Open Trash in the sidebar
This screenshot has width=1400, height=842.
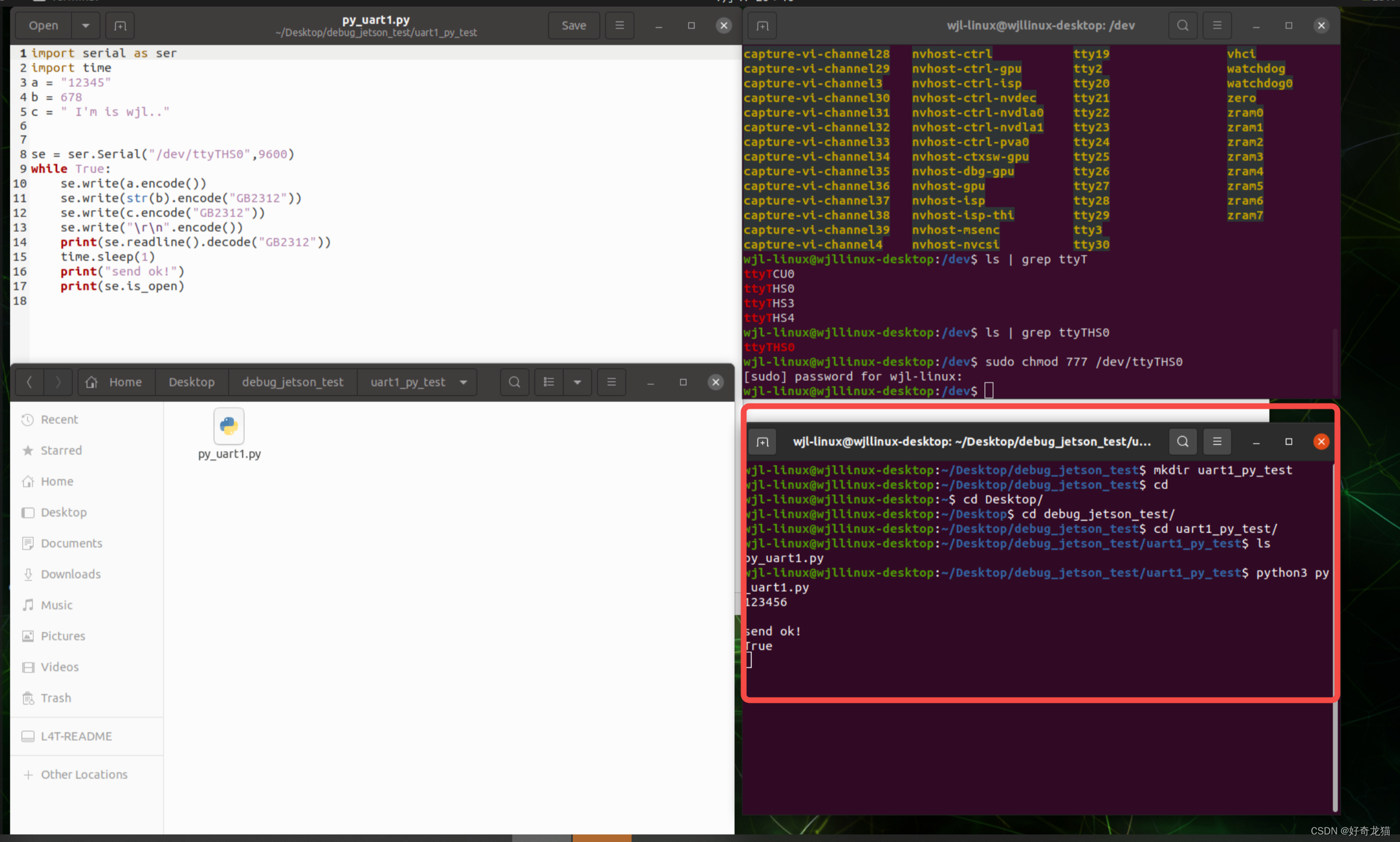pyautogui.click(x=56, y=698)
